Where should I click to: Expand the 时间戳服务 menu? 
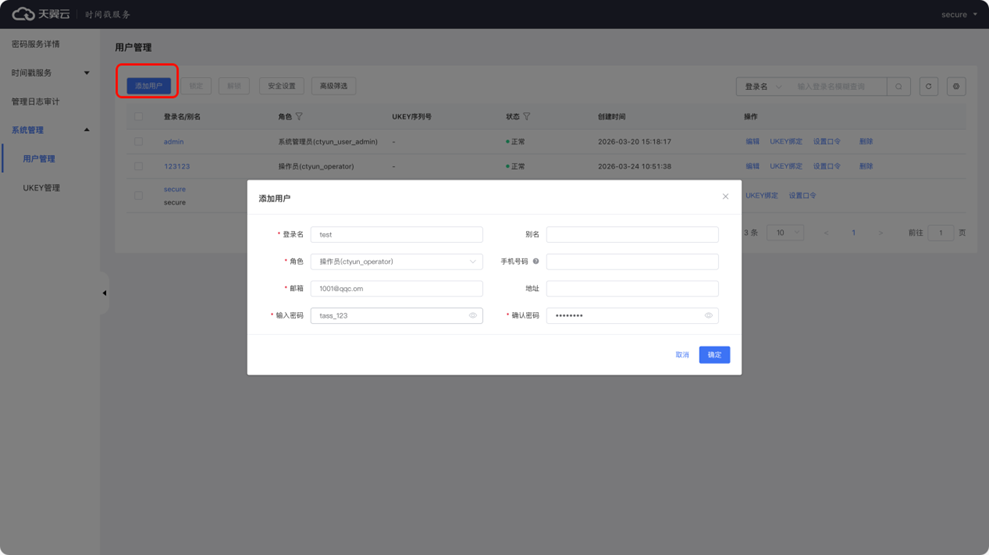click(50, 73)
